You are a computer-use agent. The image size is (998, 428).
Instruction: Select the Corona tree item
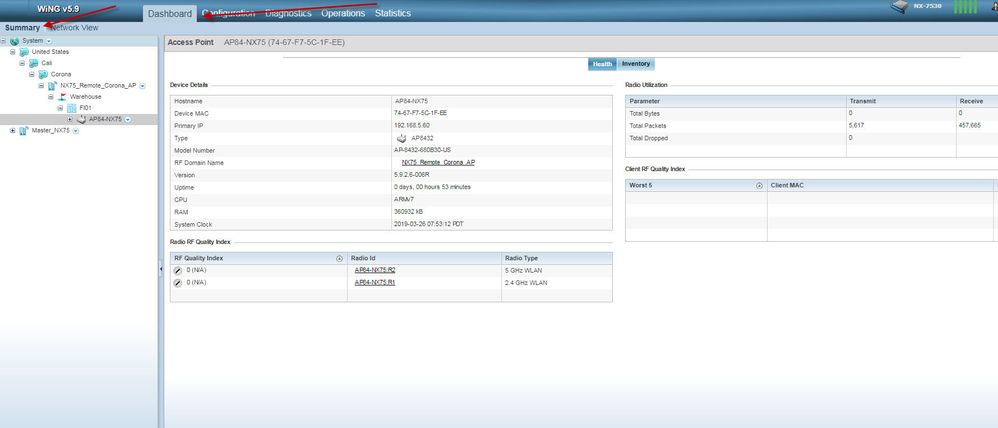point(60,74)
